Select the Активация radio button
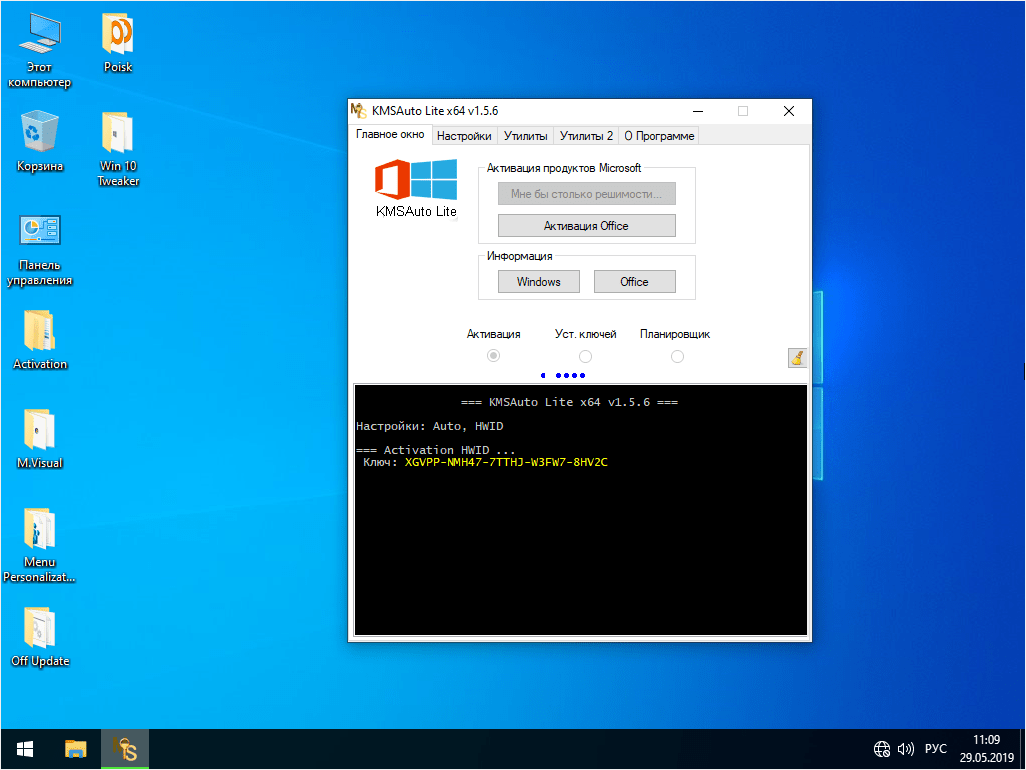This screenshot has height=770, width=1026. coord(493,356)
